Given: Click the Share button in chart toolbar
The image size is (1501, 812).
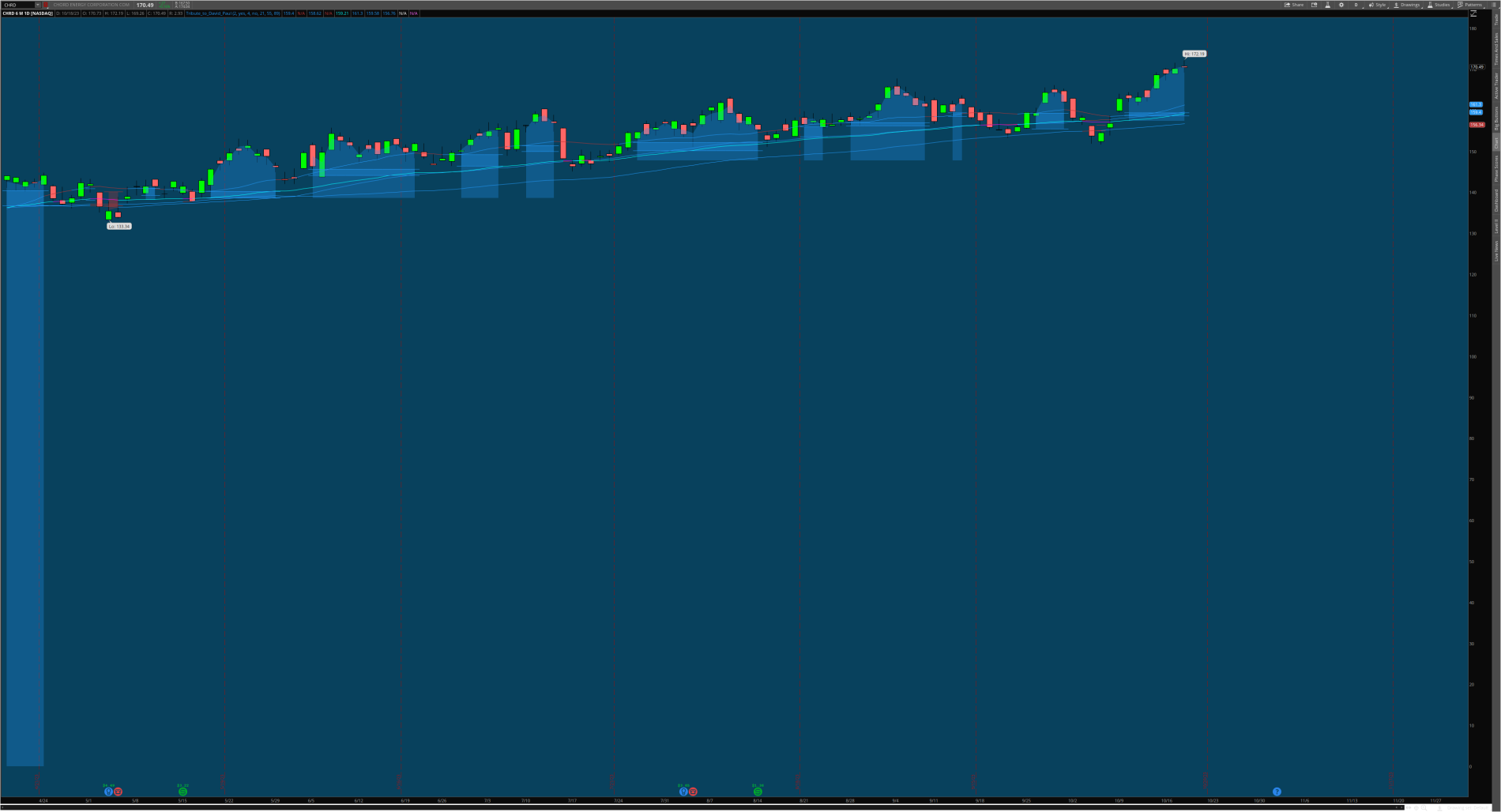Looking at the screenshot, I should pyautogui.click(x=1294, y=5).
